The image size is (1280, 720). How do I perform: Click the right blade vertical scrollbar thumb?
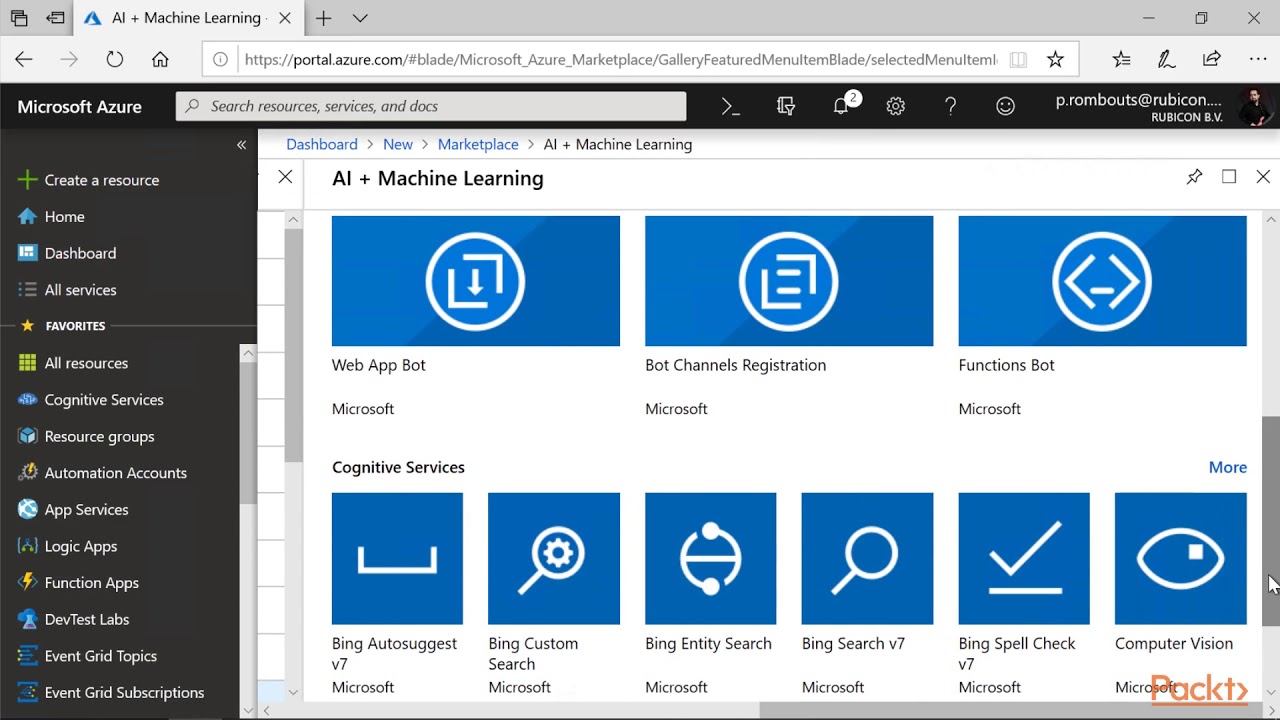1271,522
